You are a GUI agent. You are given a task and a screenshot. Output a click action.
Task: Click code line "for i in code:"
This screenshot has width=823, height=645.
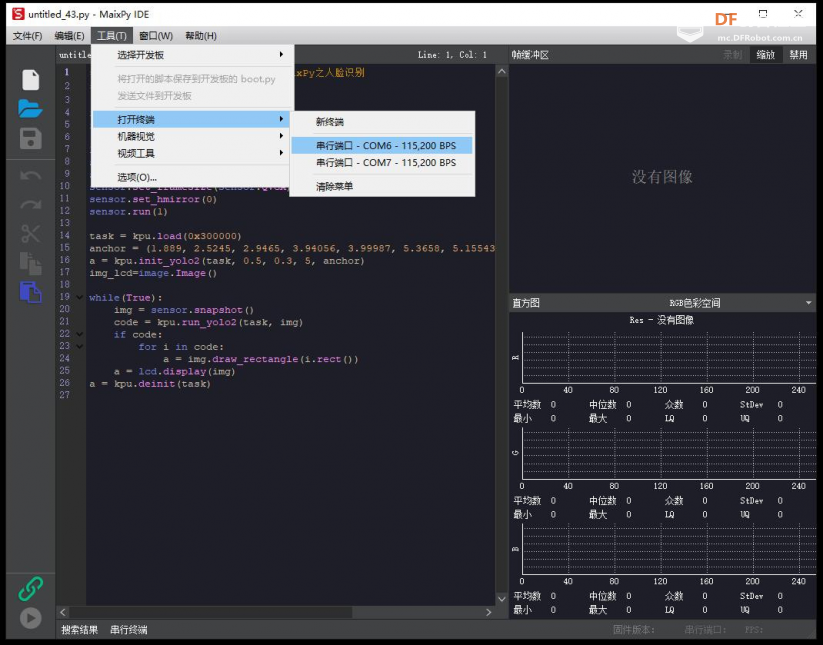181,347
